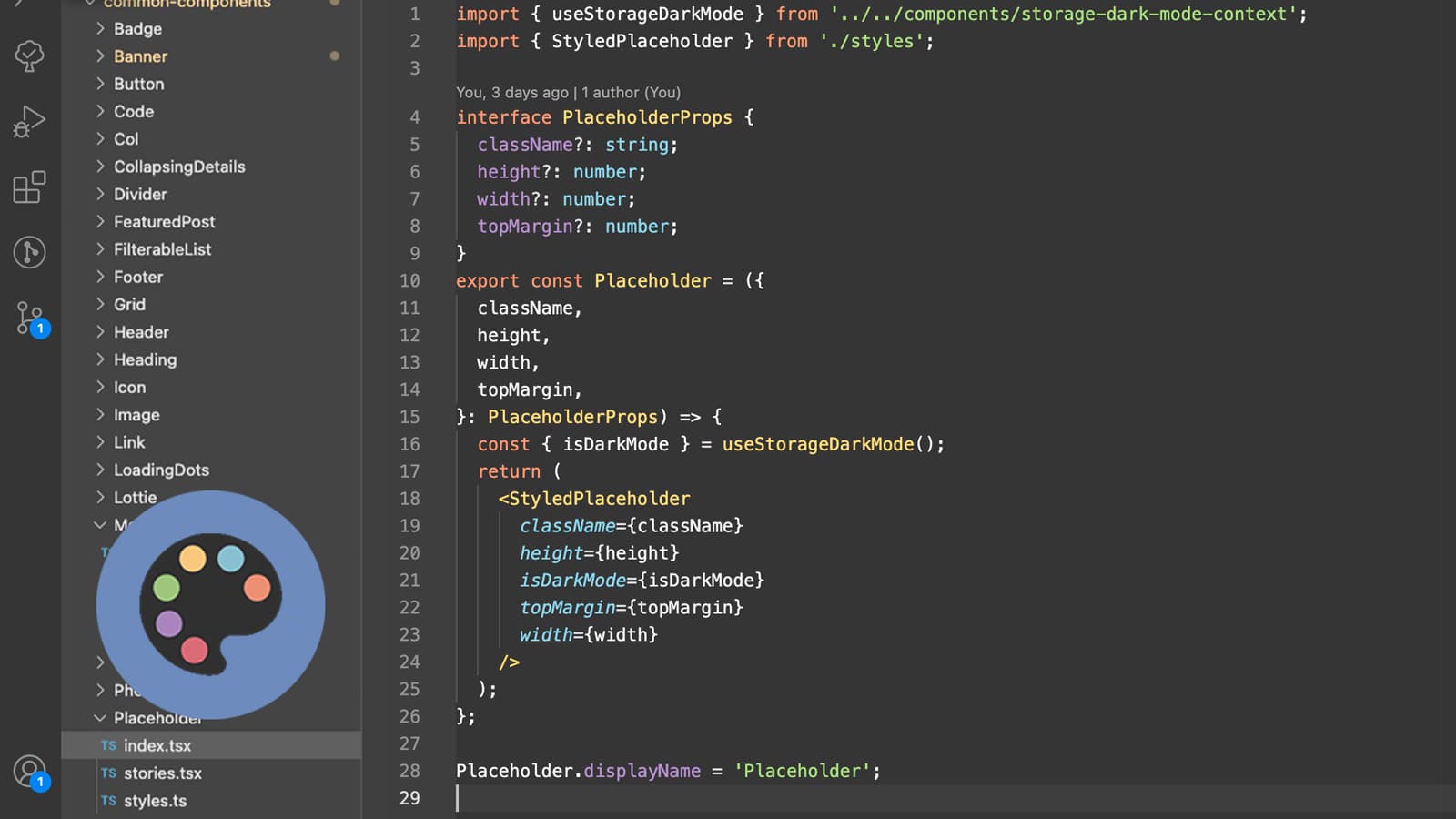Click 'useStorageDarkMode()' call on line 16
Screen dimensions: 1456x819
(828, 444)
